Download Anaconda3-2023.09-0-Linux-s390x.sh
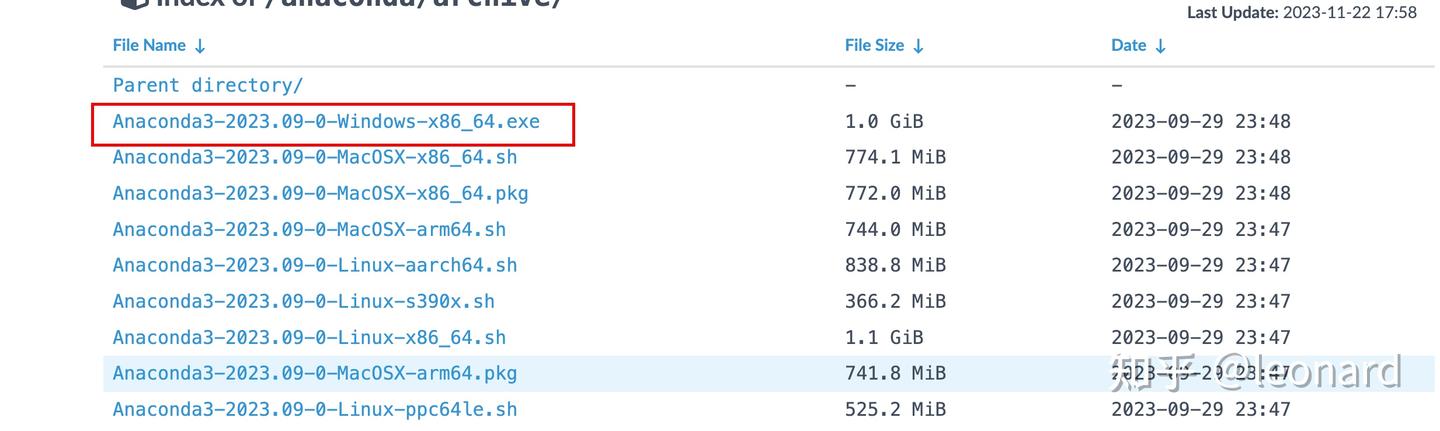Image resolution: width=1440 pixels, height=431 pixels. pos(303,301)
